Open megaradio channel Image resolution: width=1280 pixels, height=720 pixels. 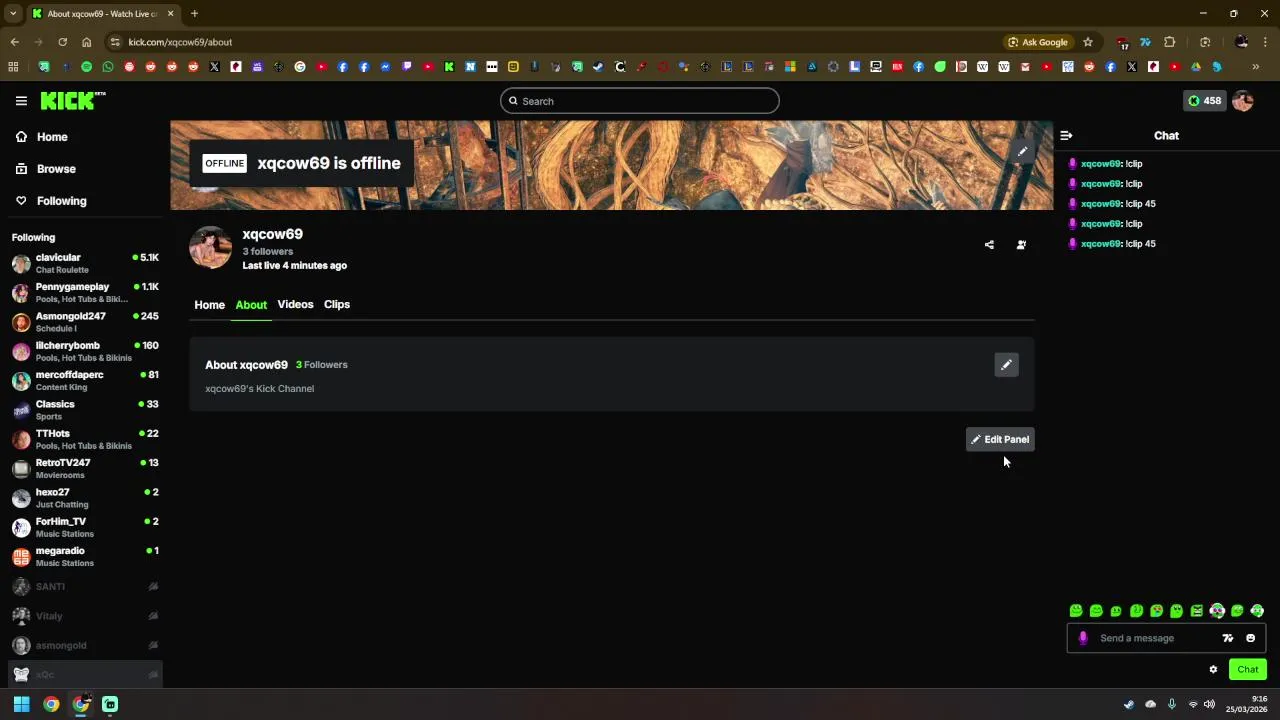click(85, 557)
